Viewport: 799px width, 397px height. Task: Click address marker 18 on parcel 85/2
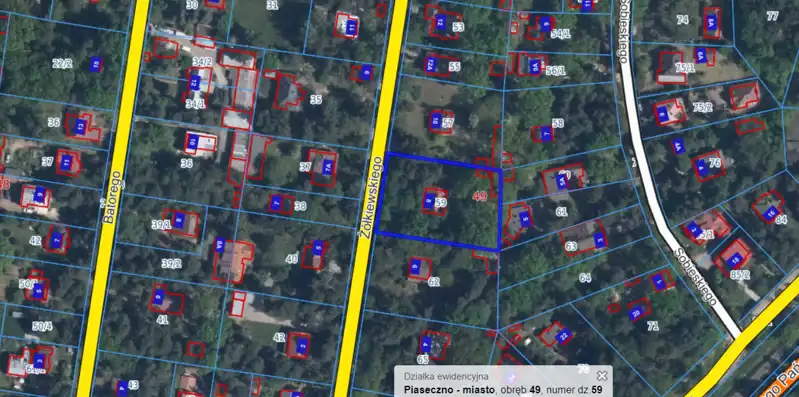pos(734,260)
